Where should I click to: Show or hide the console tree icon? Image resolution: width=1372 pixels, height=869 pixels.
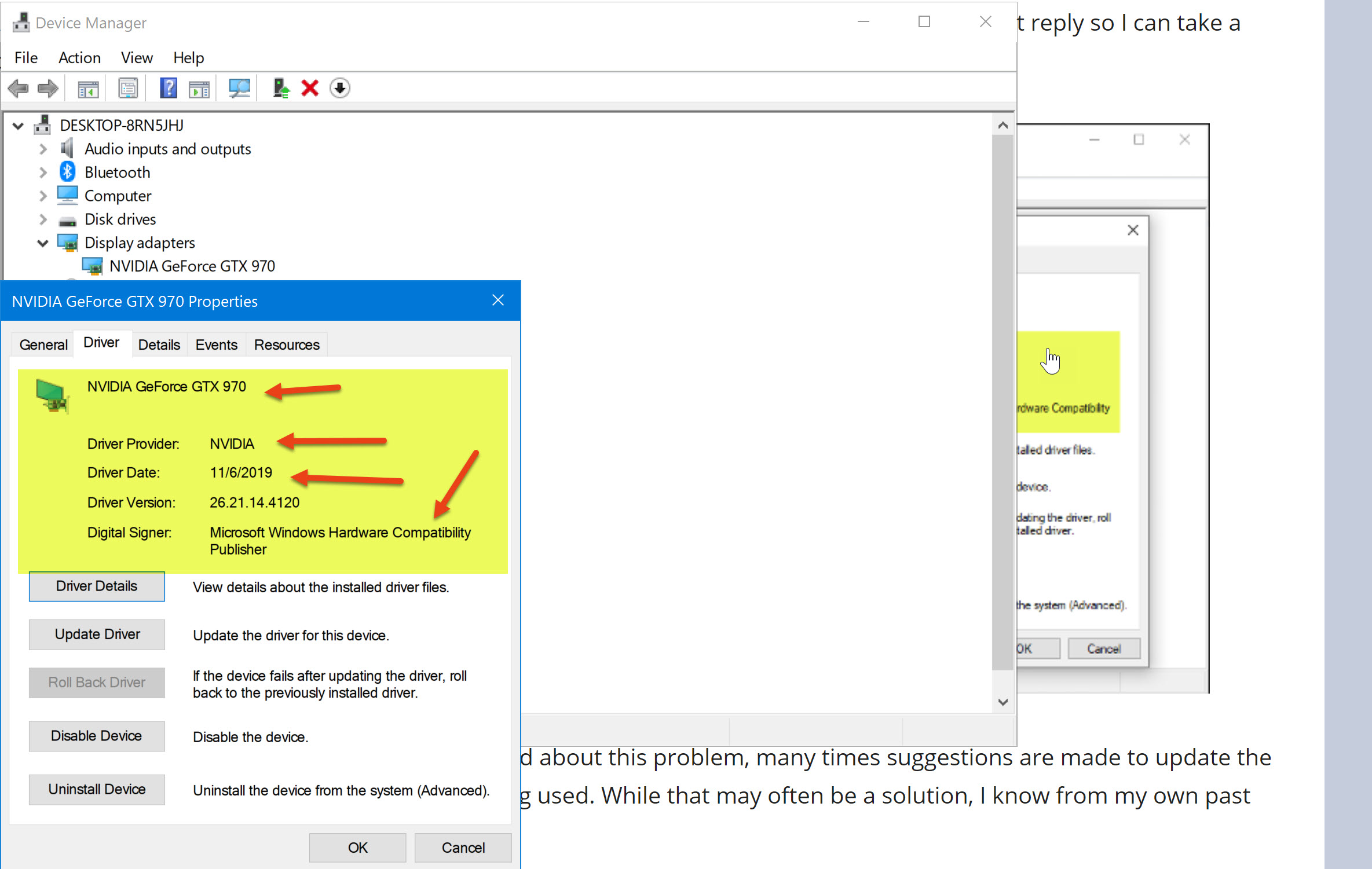[x=88, y=89]
